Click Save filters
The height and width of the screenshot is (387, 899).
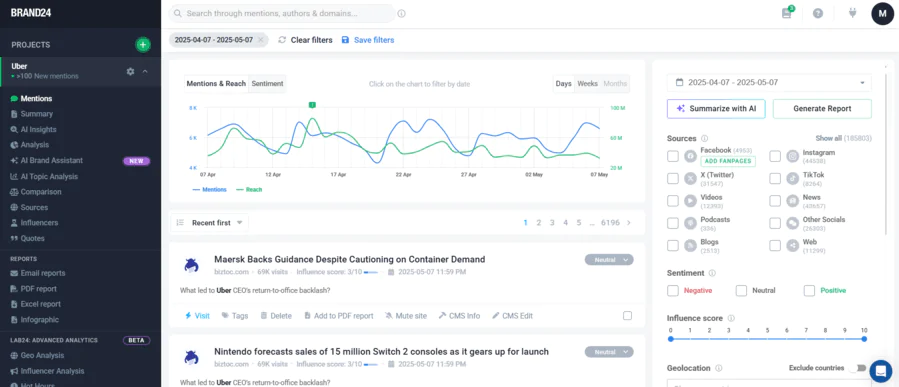point(368,40)
